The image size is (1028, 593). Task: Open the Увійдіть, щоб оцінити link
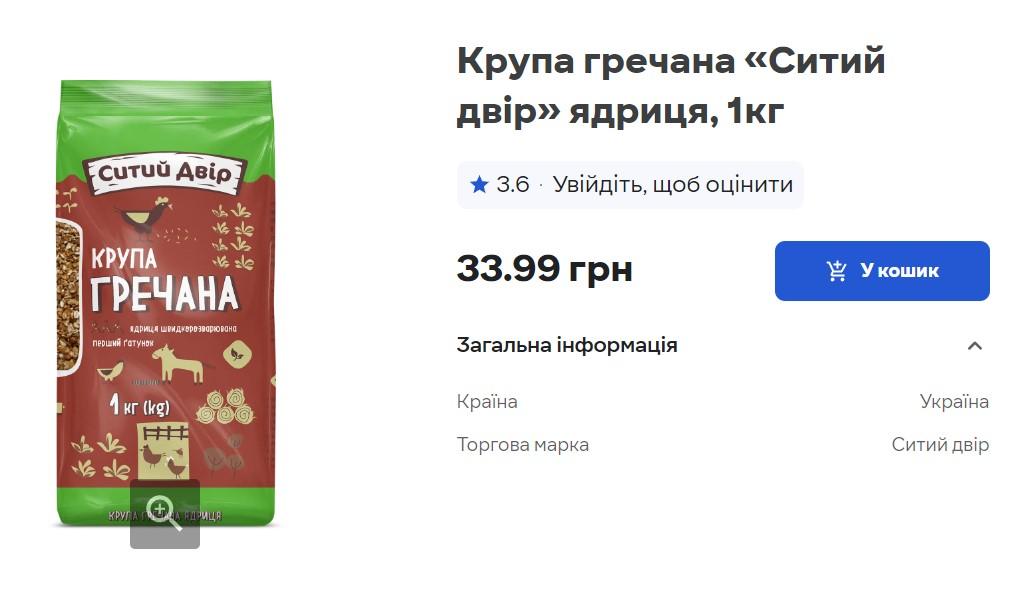point(673,185)
